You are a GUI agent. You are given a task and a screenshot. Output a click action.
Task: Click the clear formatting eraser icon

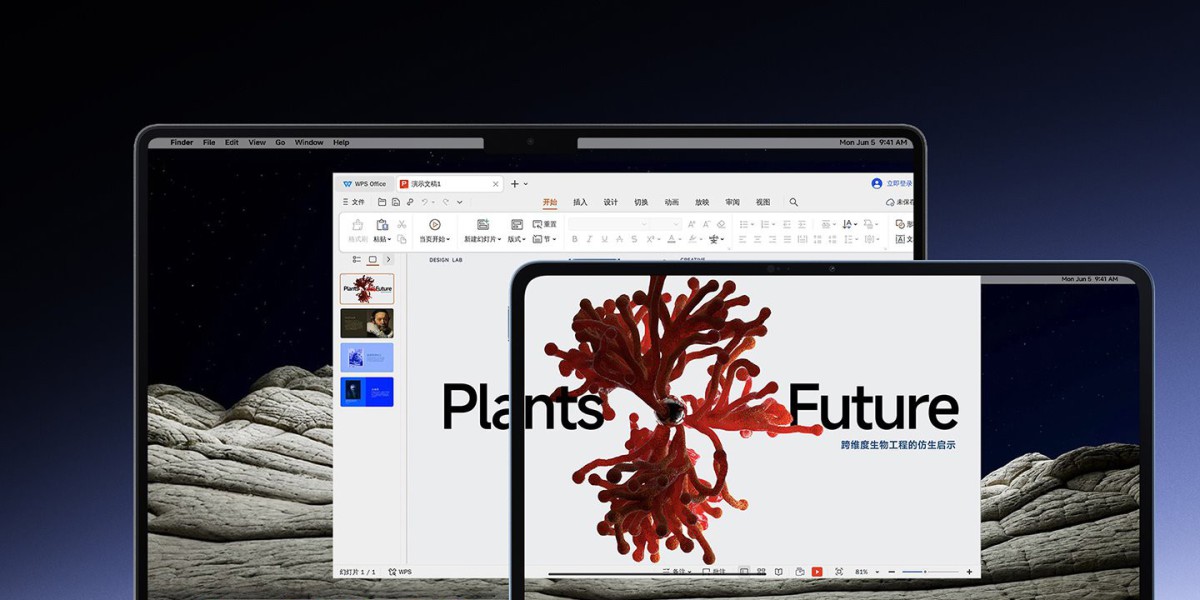[721, 225]
